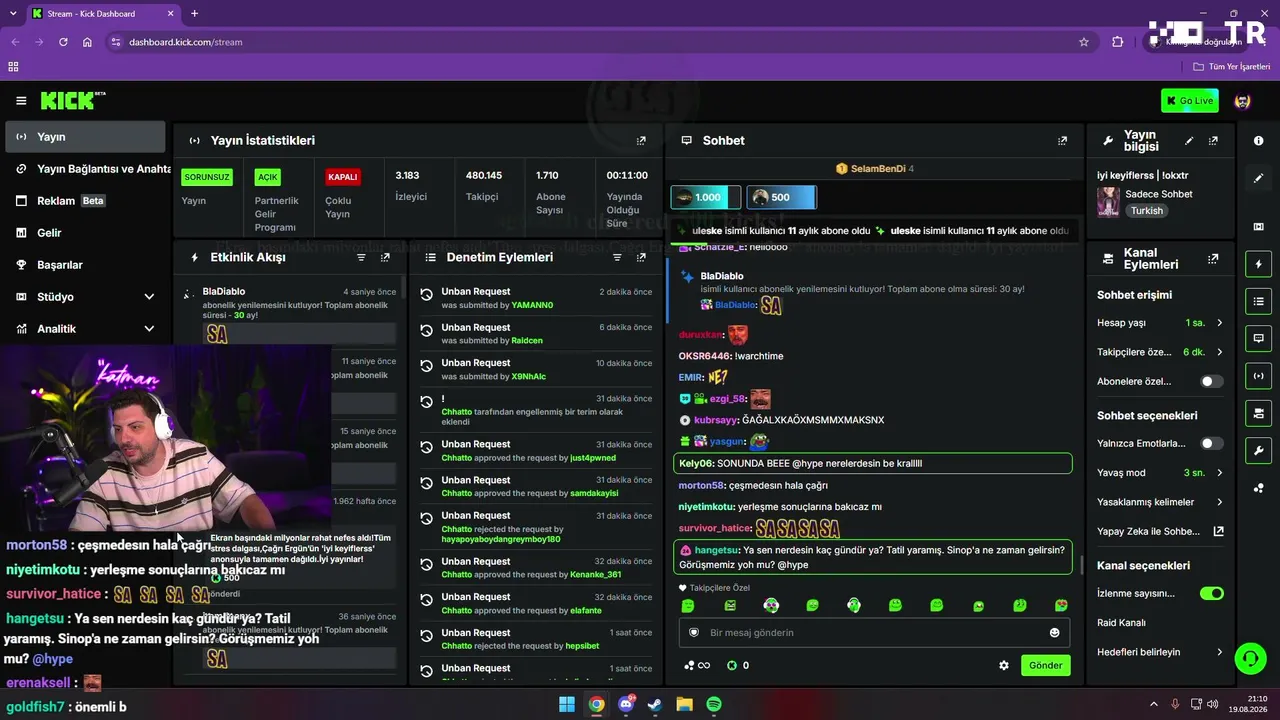Open the Etkinlik Akışı filter icon
Viewport: 1280px width, 720px height.
tap(361, 257)
